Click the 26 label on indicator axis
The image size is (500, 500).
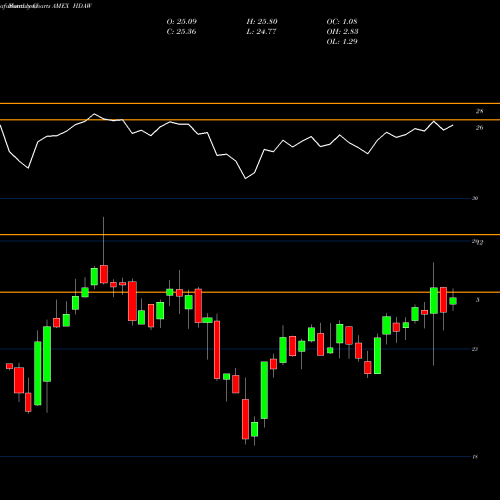click(479, 128)
